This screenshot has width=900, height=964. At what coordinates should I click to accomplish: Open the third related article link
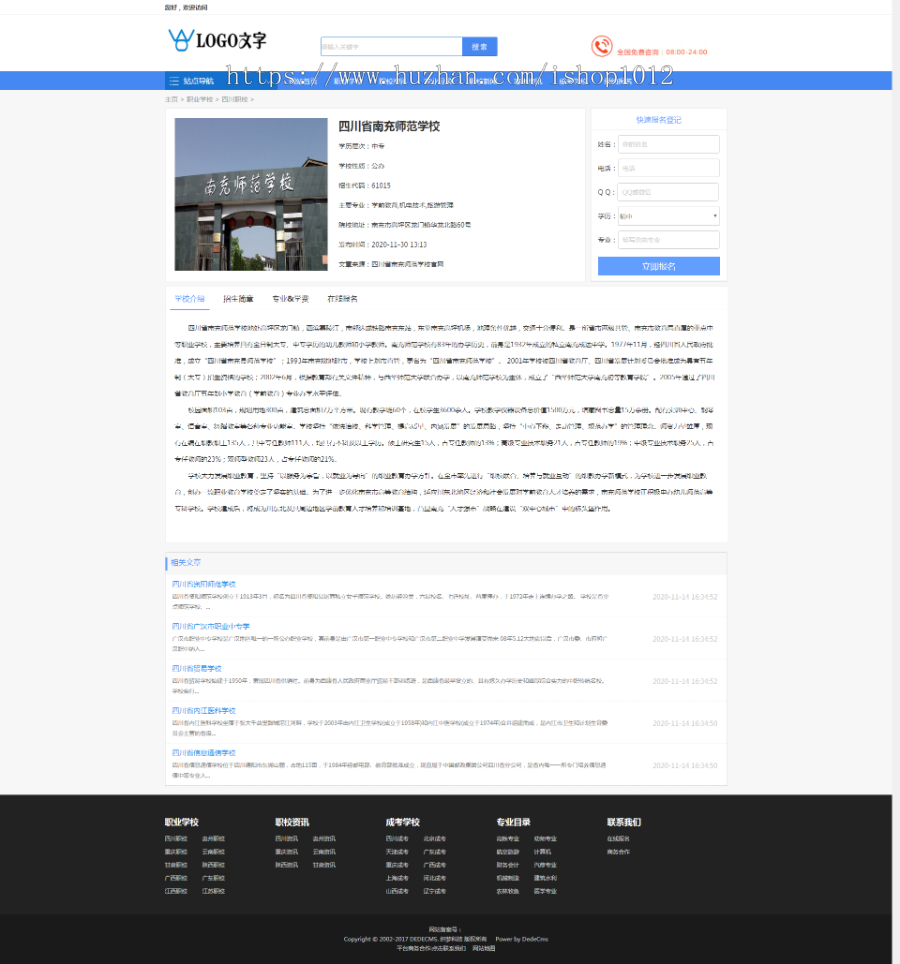point(197,668)
